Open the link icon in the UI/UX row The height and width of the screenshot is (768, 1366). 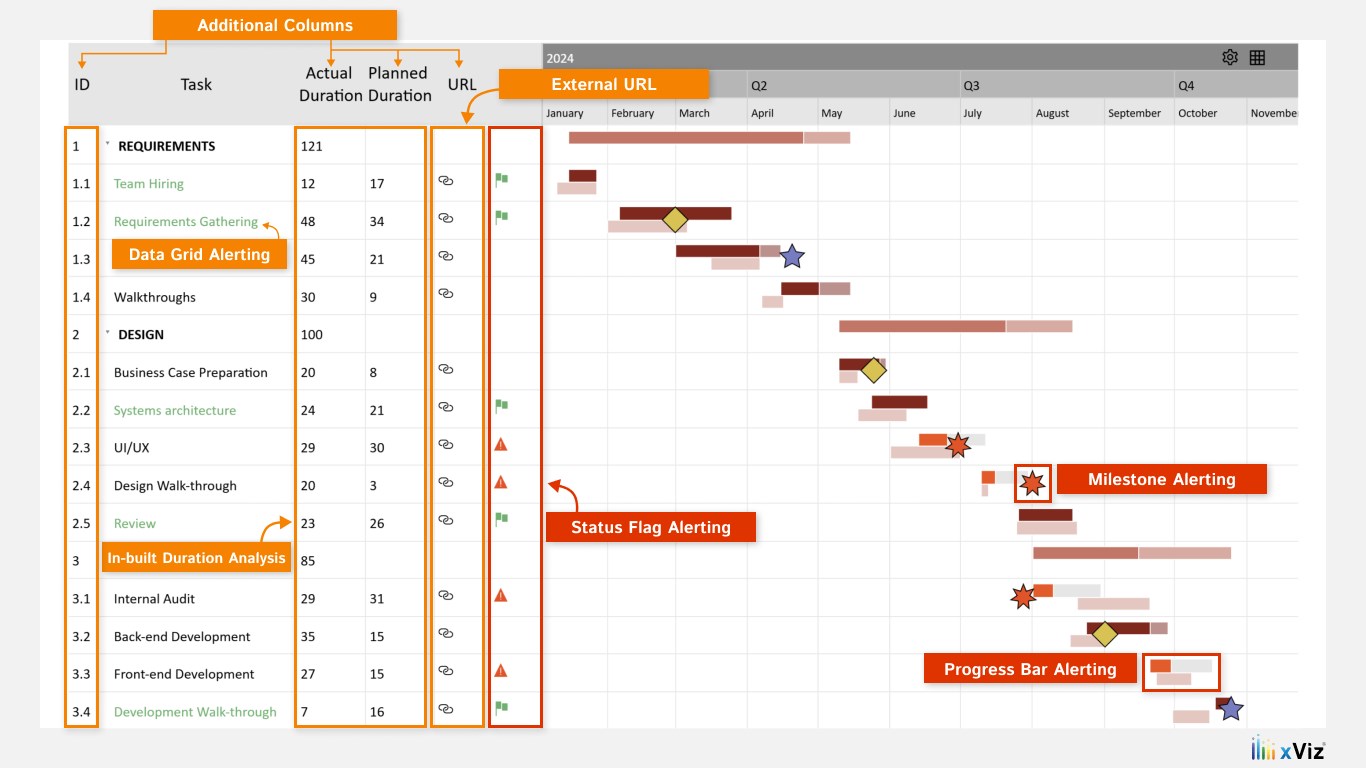[446, 445]
